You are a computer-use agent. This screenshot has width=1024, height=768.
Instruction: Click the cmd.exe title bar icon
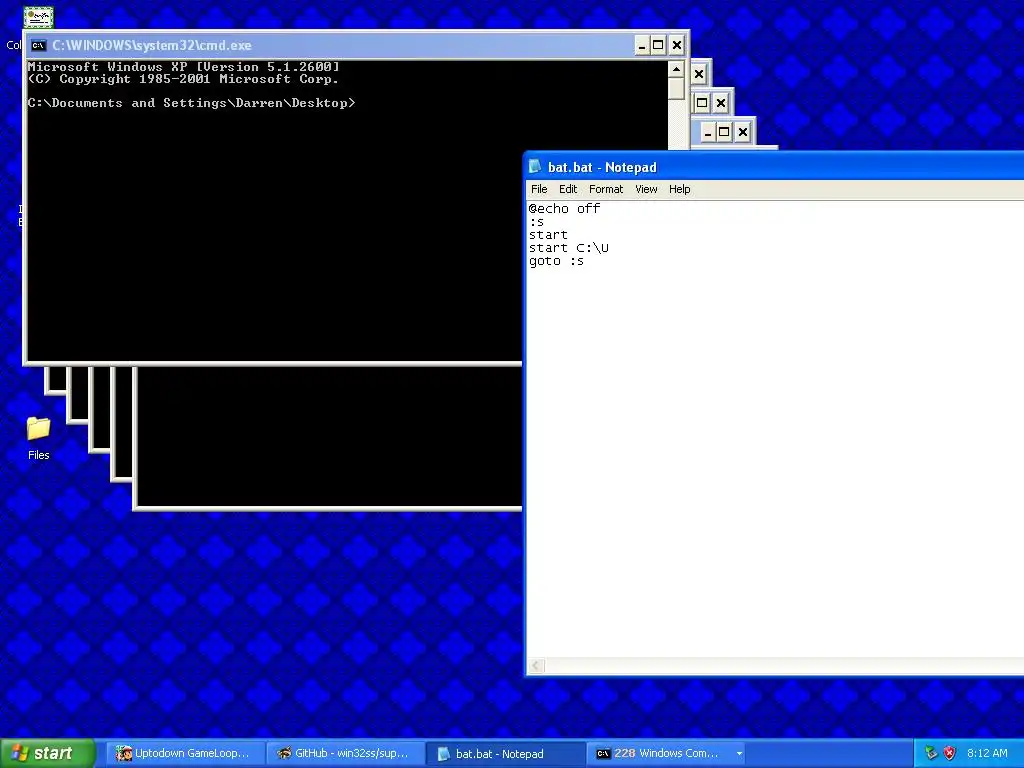pyautogui.click(x=39, y=45)
